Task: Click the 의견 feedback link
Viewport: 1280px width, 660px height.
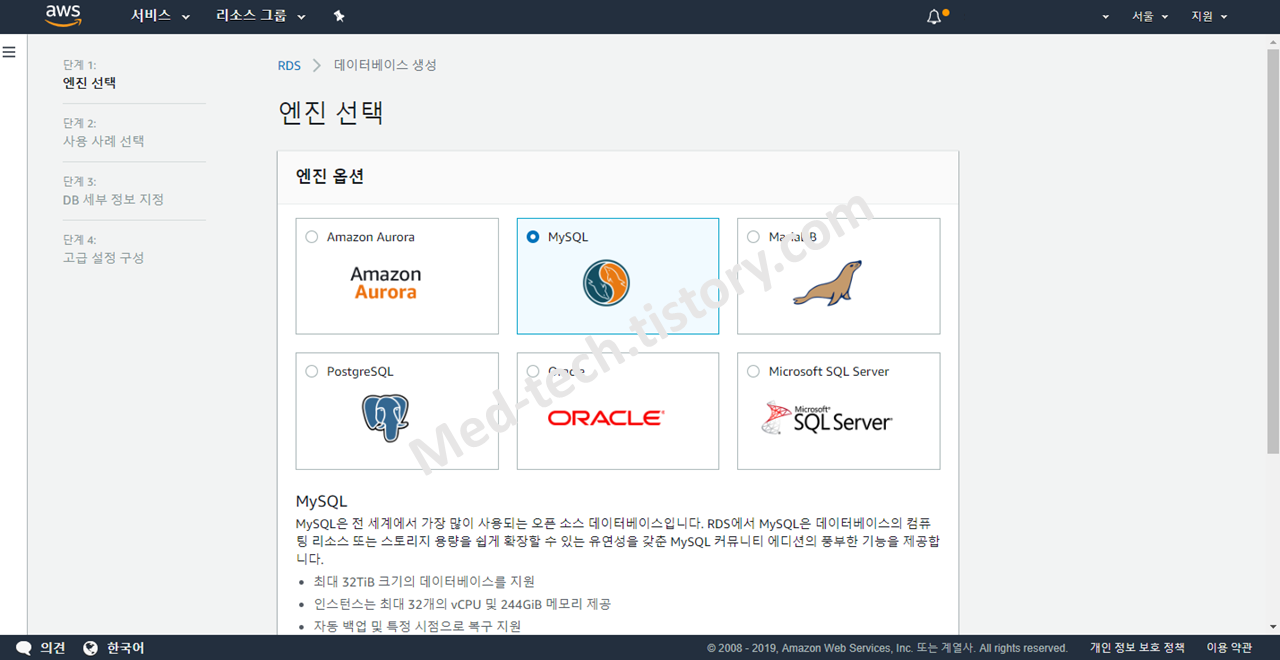Action: point(53,648)
